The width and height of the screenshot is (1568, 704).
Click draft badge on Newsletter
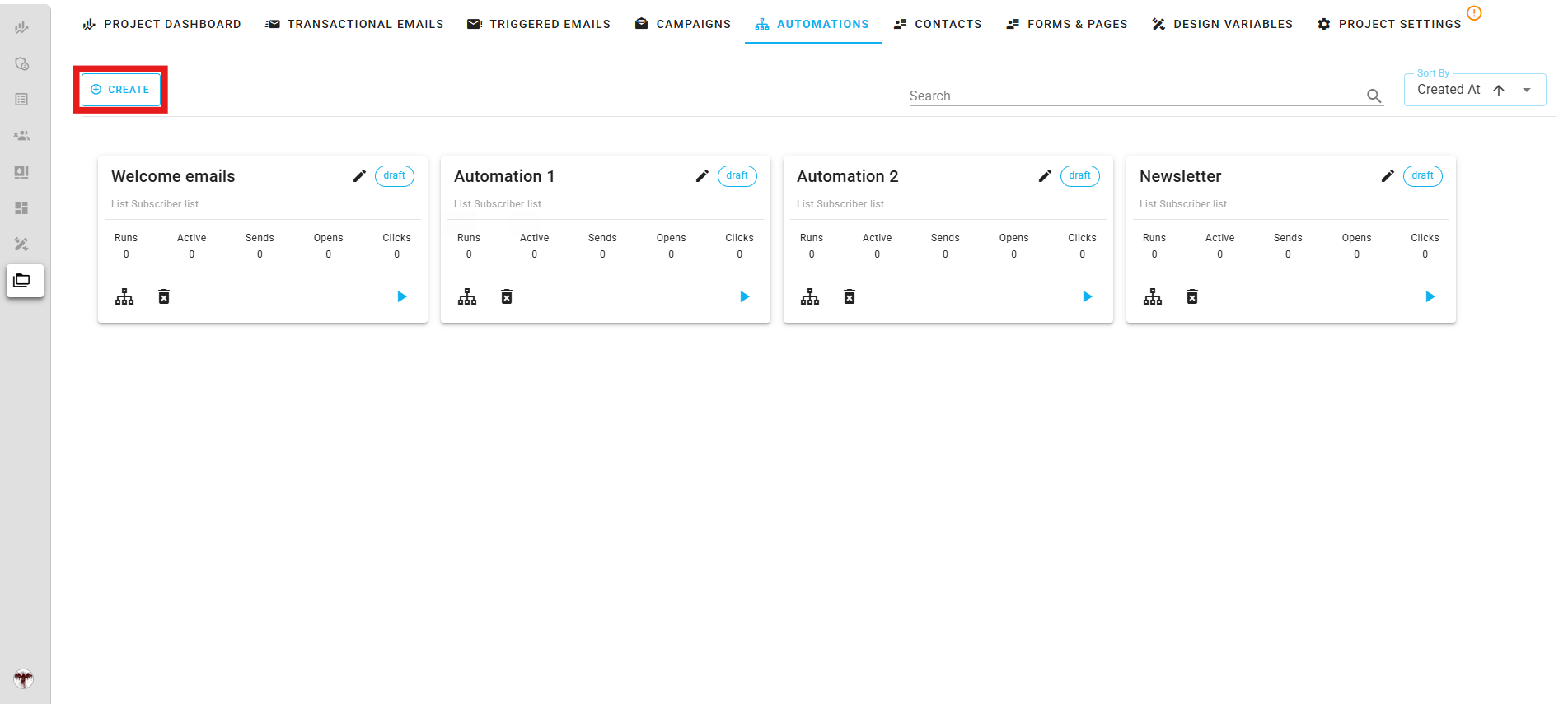coord(1423,176)
